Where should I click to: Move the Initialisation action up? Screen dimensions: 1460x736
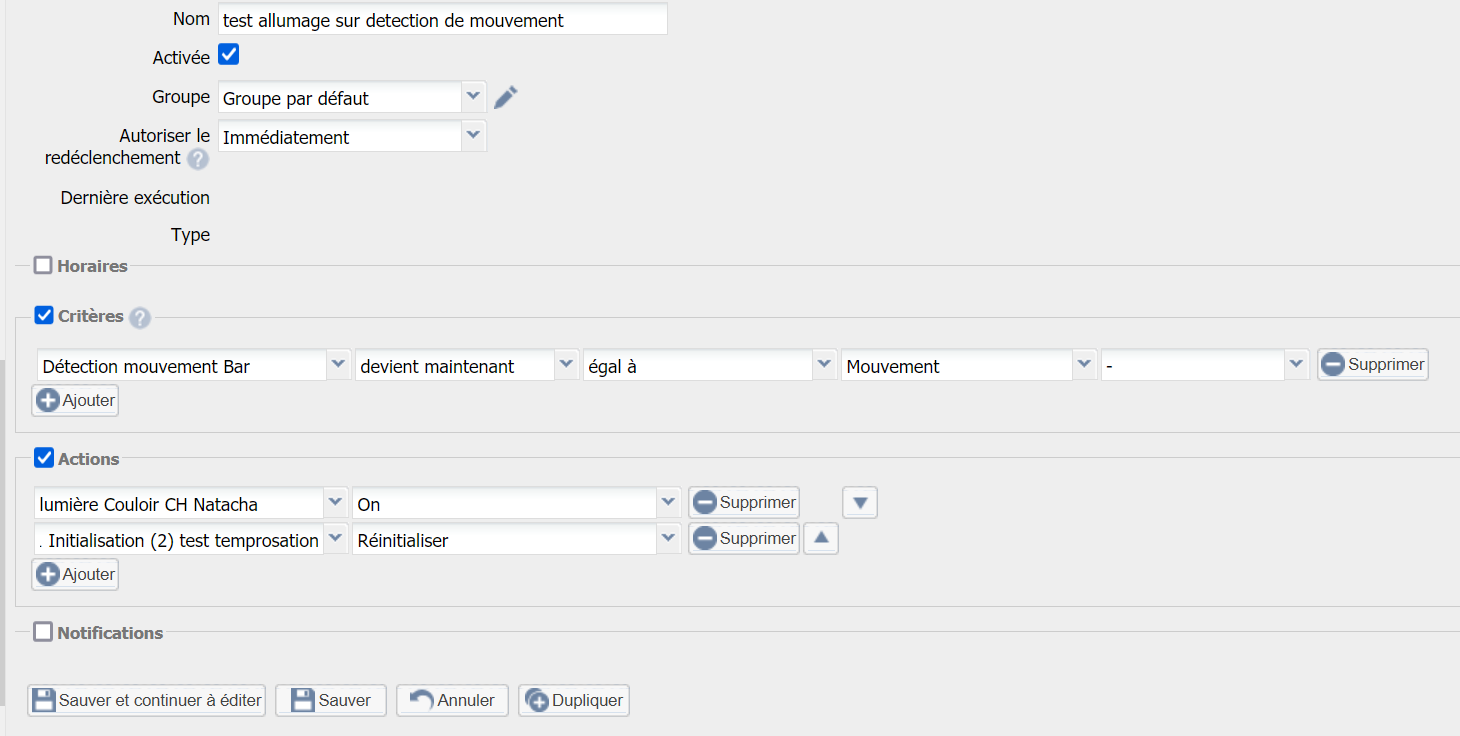821,539
